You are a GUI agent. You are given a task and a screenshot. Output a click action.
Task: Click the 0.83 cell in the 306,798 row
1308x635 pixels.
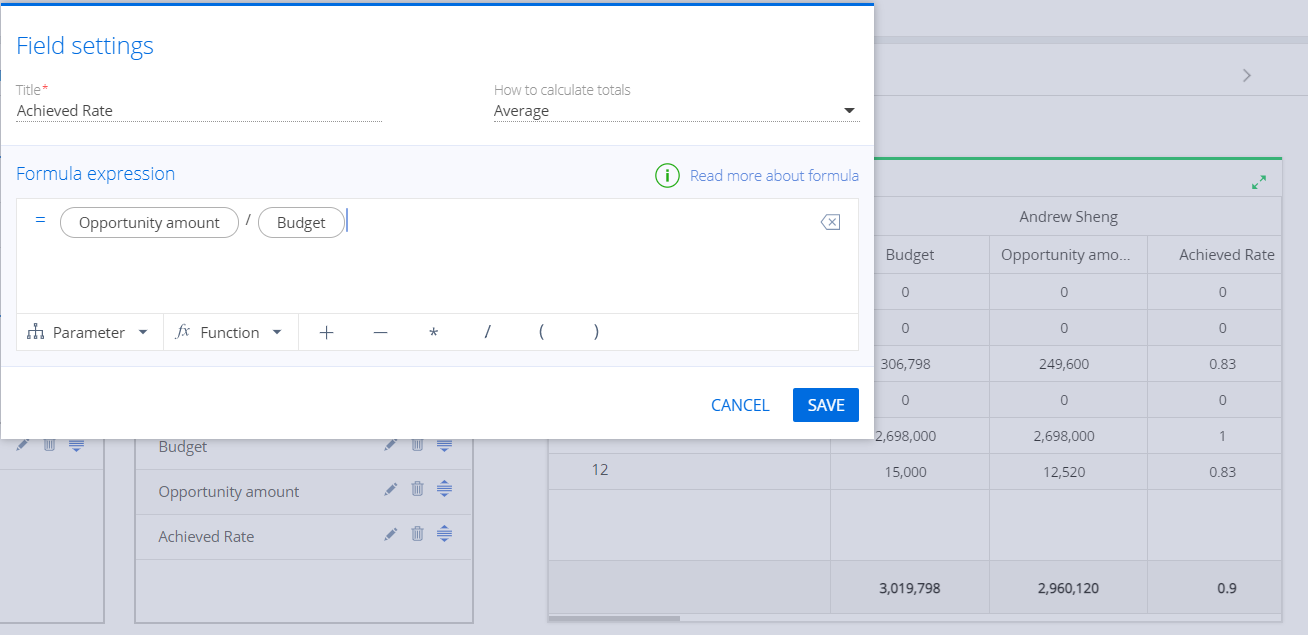click(1222, 364)
